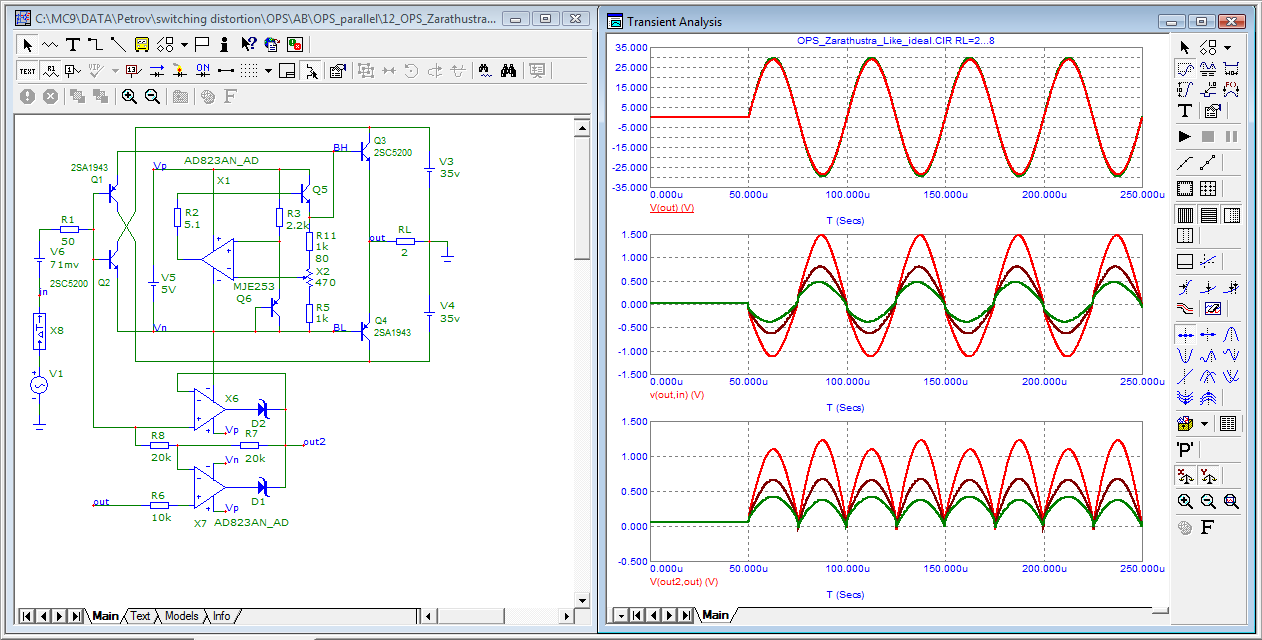The image size is (1262, 640).
Task: Open the graphics dropdown in analysis toolbar
Action: pyautogui.click(x=1227, y=47)
